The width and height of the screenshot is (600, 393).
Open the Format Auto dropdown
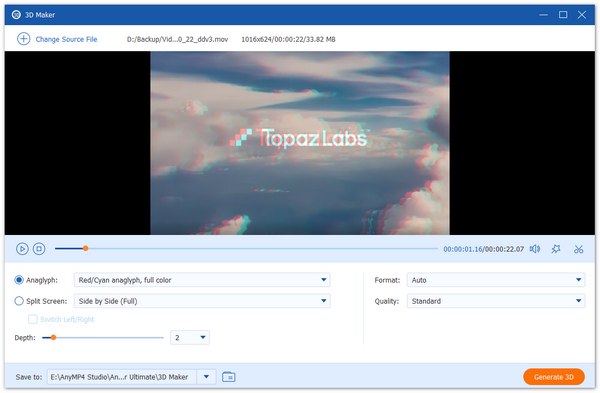496,280
